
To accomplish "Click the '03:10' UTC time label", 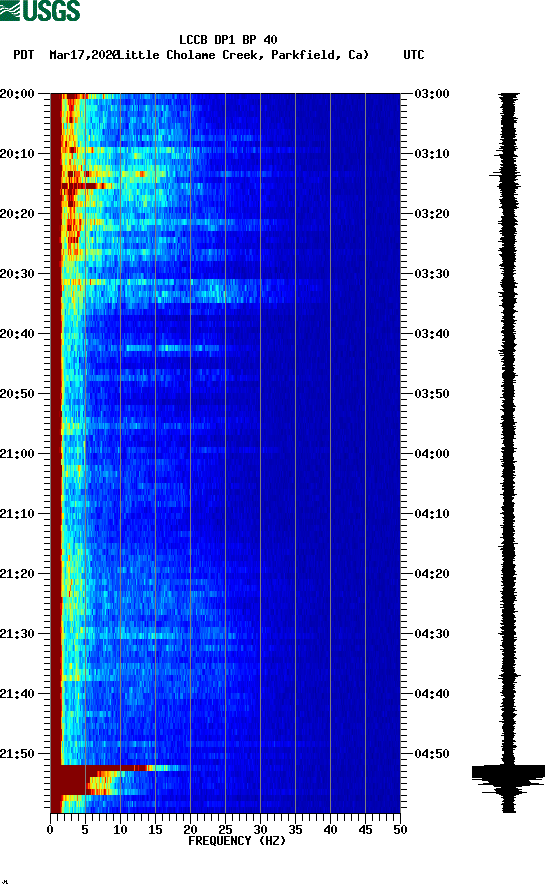I will (432, 154).
